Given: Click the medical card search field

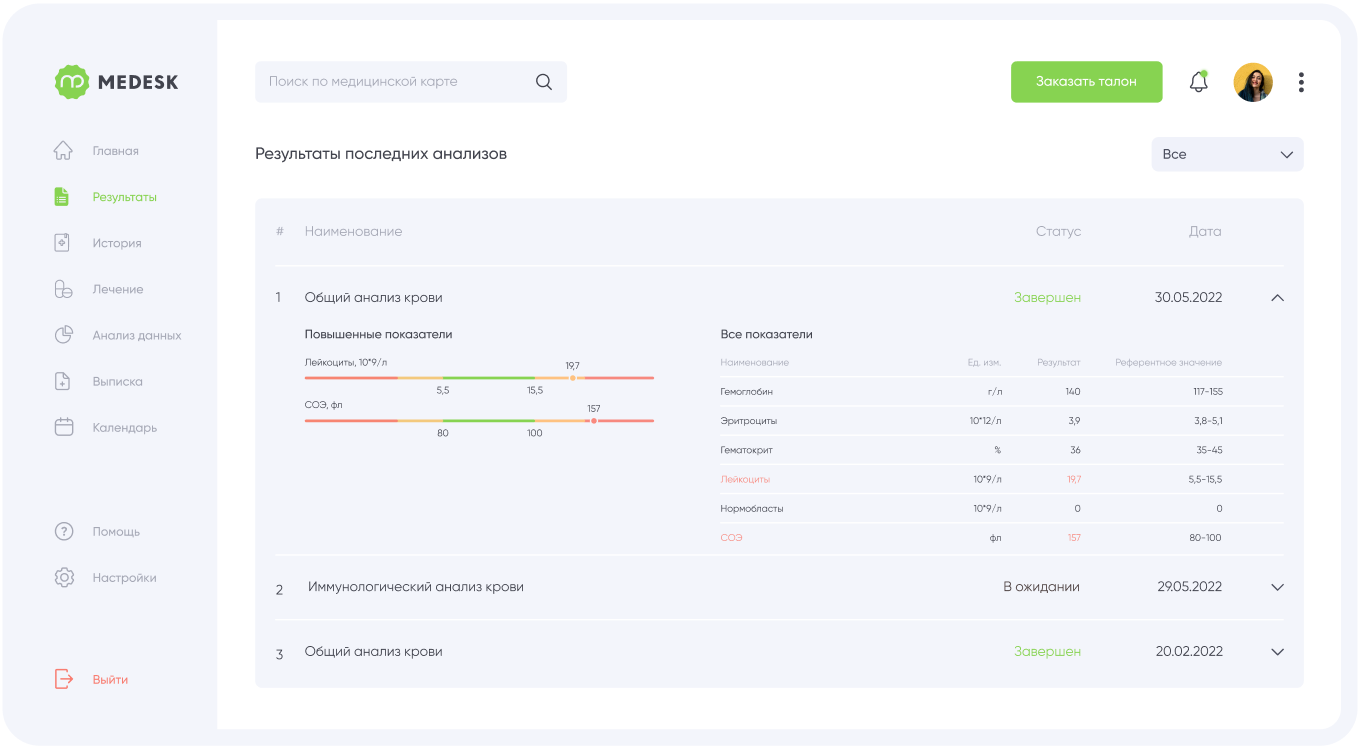Looking at the screenshot, I should [411, 82].
